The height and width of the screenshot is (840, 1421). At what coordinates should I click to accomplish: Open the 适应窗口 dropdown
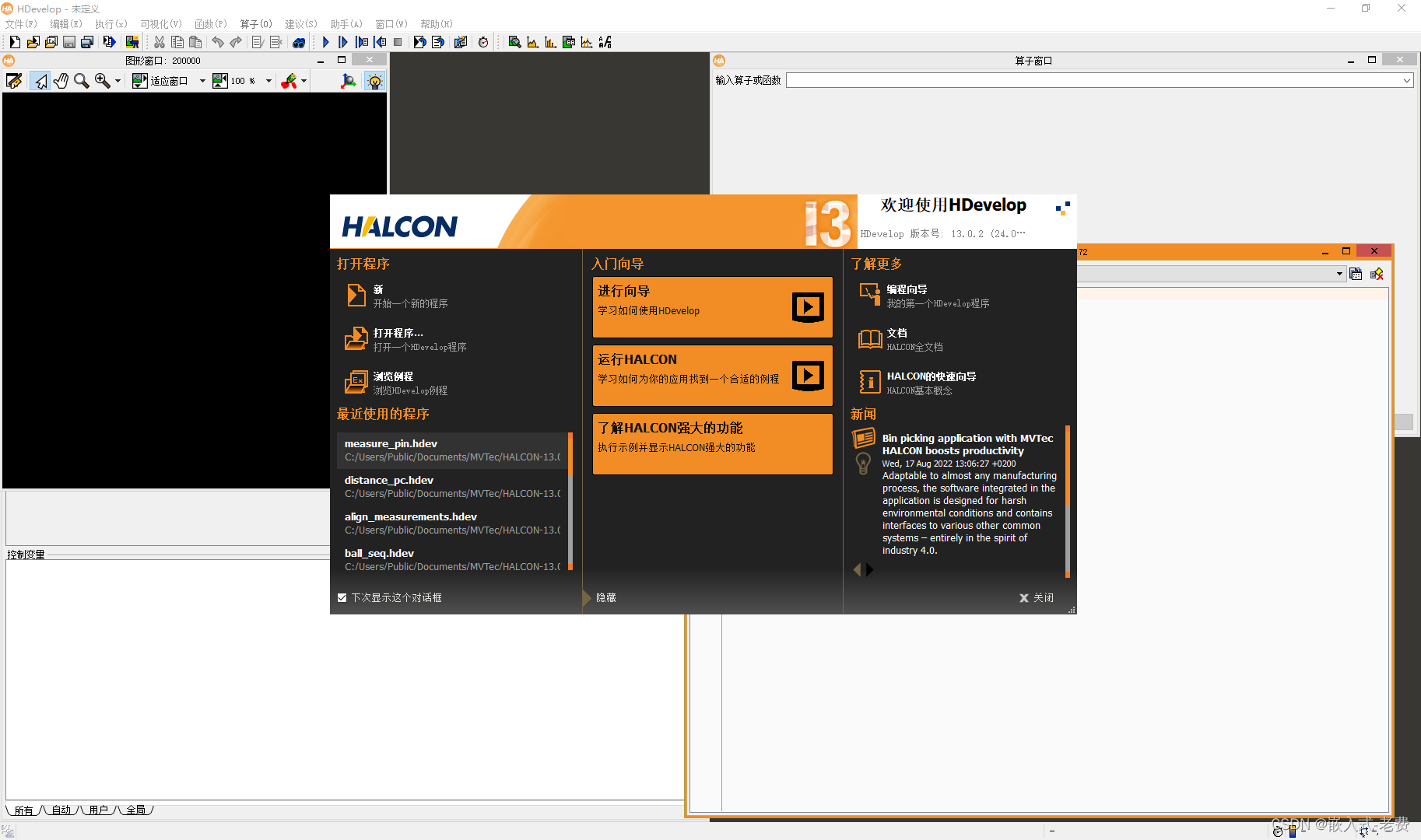pos(202,81)
